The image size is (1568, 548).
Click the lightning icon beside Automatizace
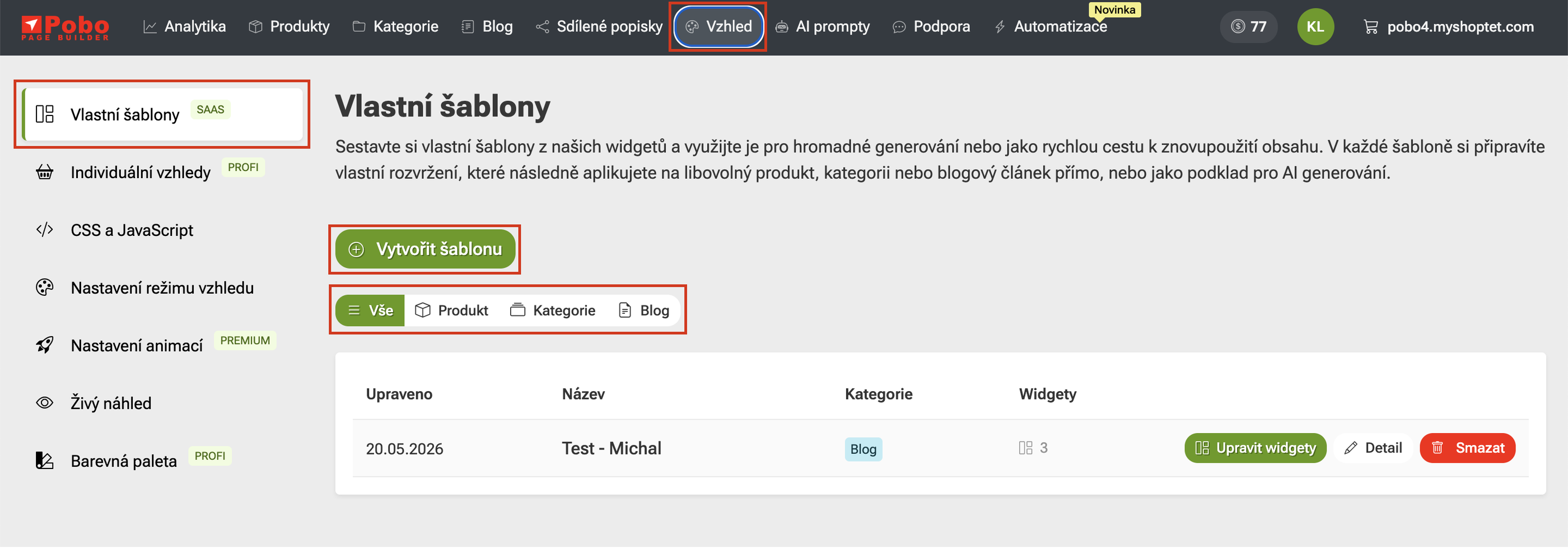(1000, 27)
